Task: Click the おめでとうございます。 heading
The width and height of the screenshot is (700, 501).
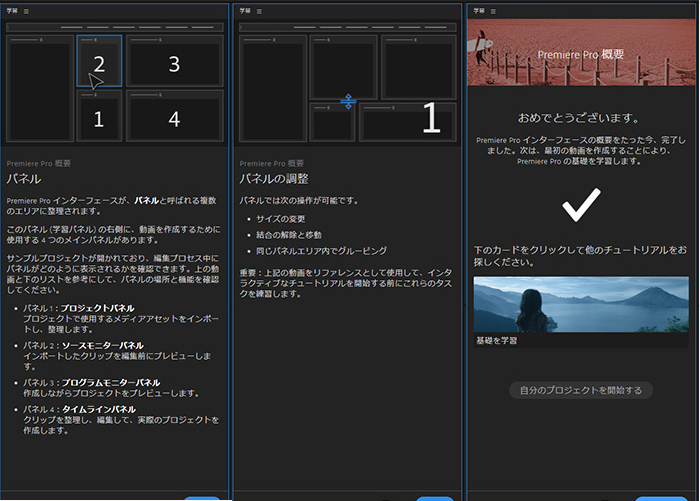Action: coord(579,118)
